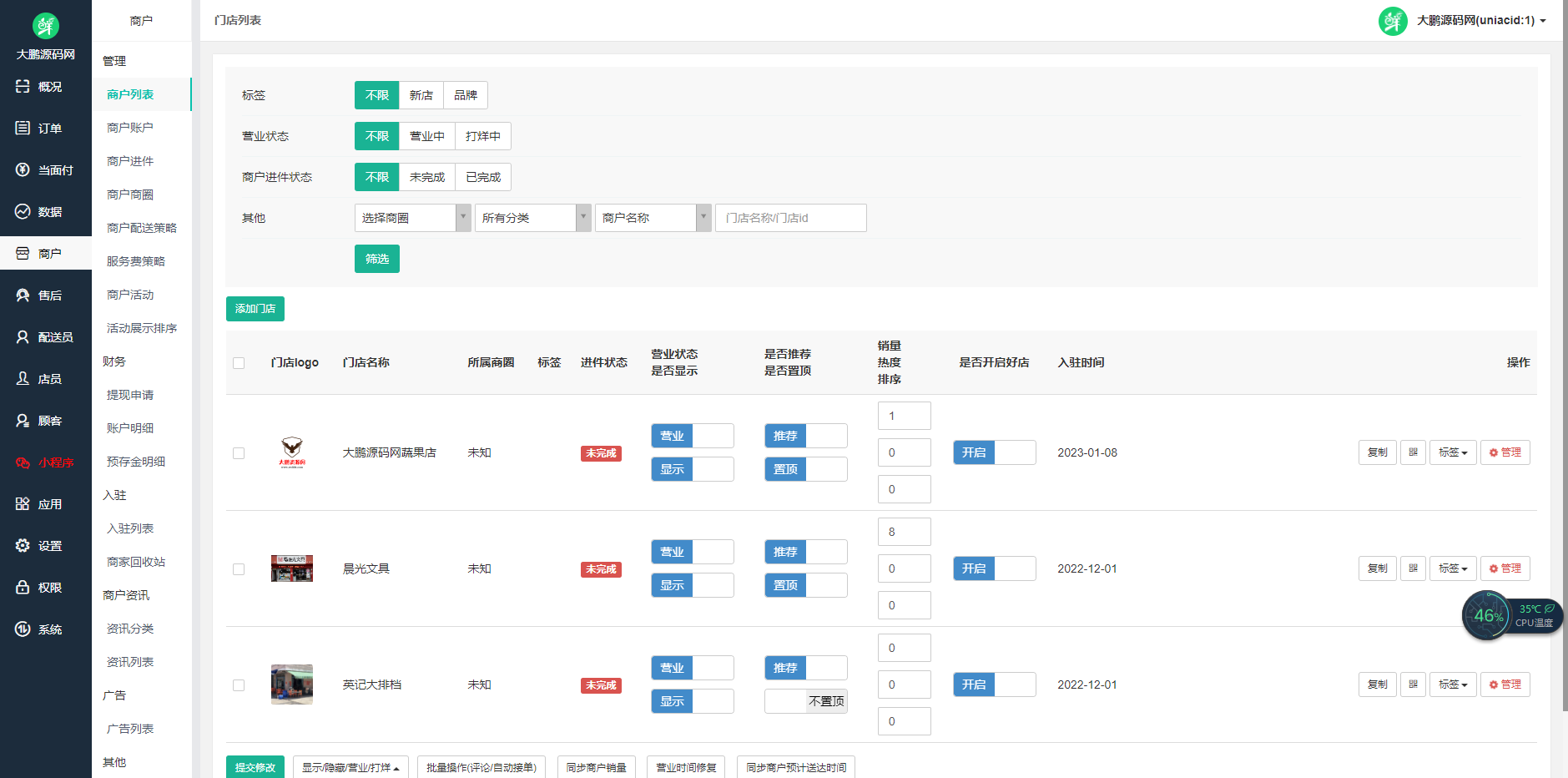
Task: Open the 选择商圈 dropdown
Action: (412, 217)
